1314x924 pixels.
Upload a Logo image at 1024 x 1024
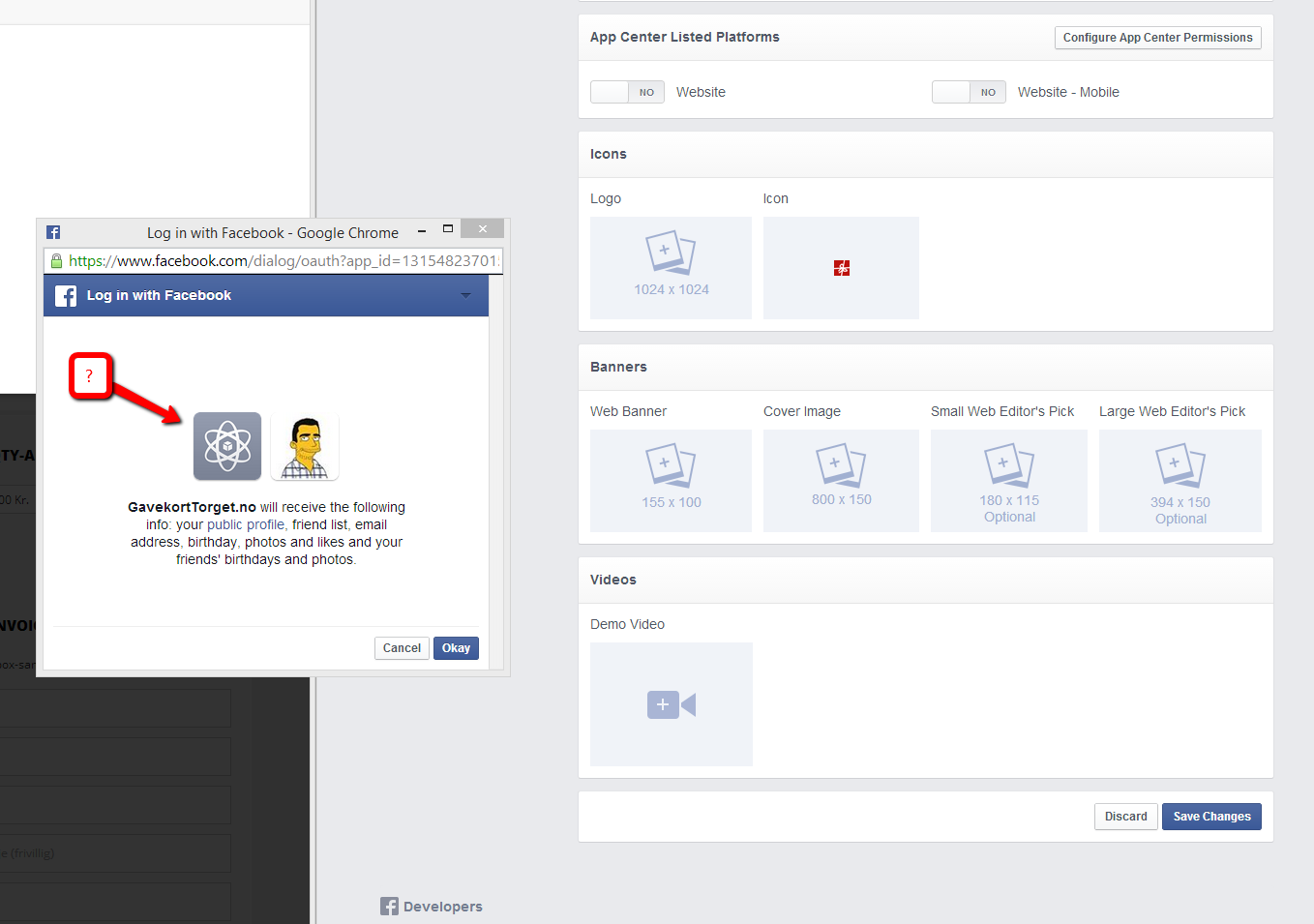[x=670, y=267]
